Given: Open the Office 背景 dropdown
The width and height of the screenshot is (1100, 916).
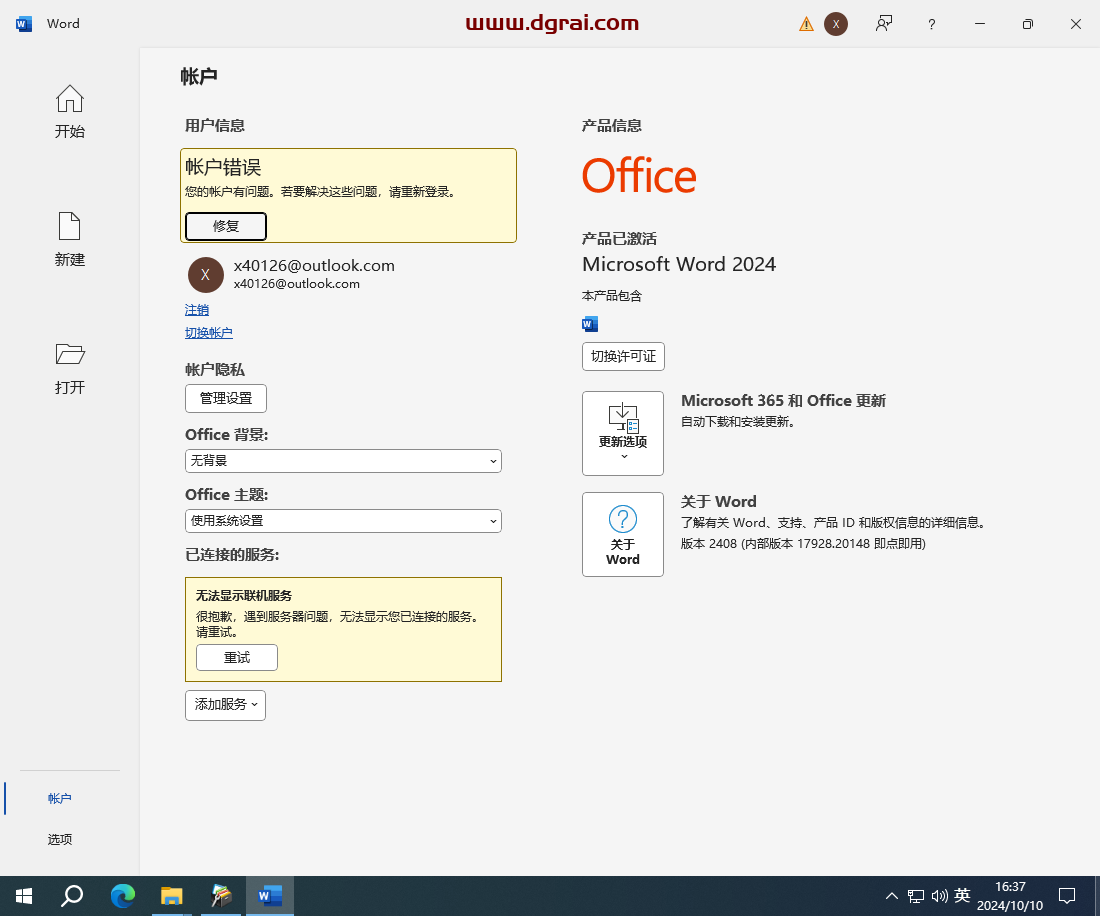Looking at the screenshot, I should pyautogui.click(x=343, y=461).
